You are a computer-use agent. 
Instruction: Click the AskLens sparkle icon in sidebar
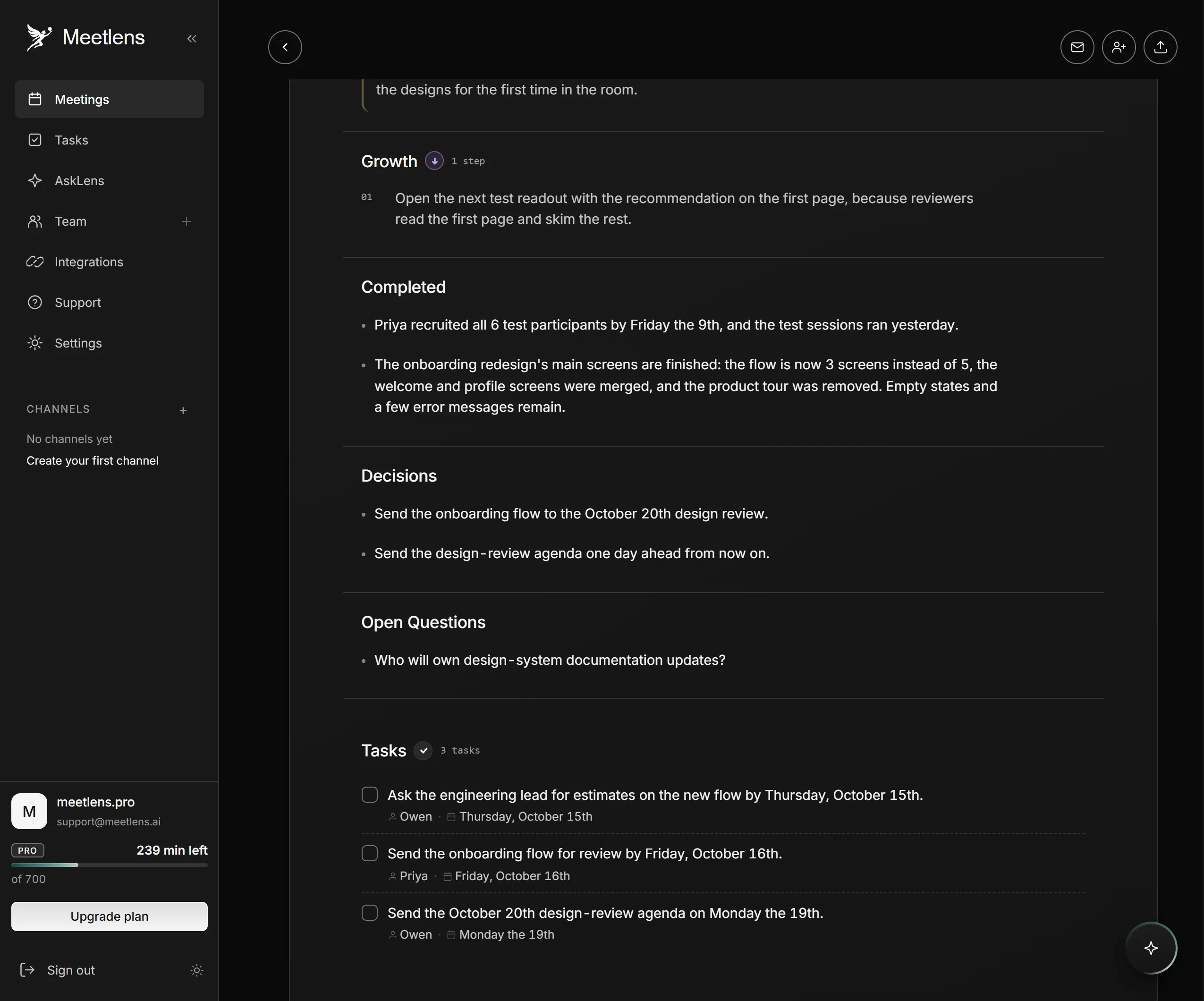point(35,180)
